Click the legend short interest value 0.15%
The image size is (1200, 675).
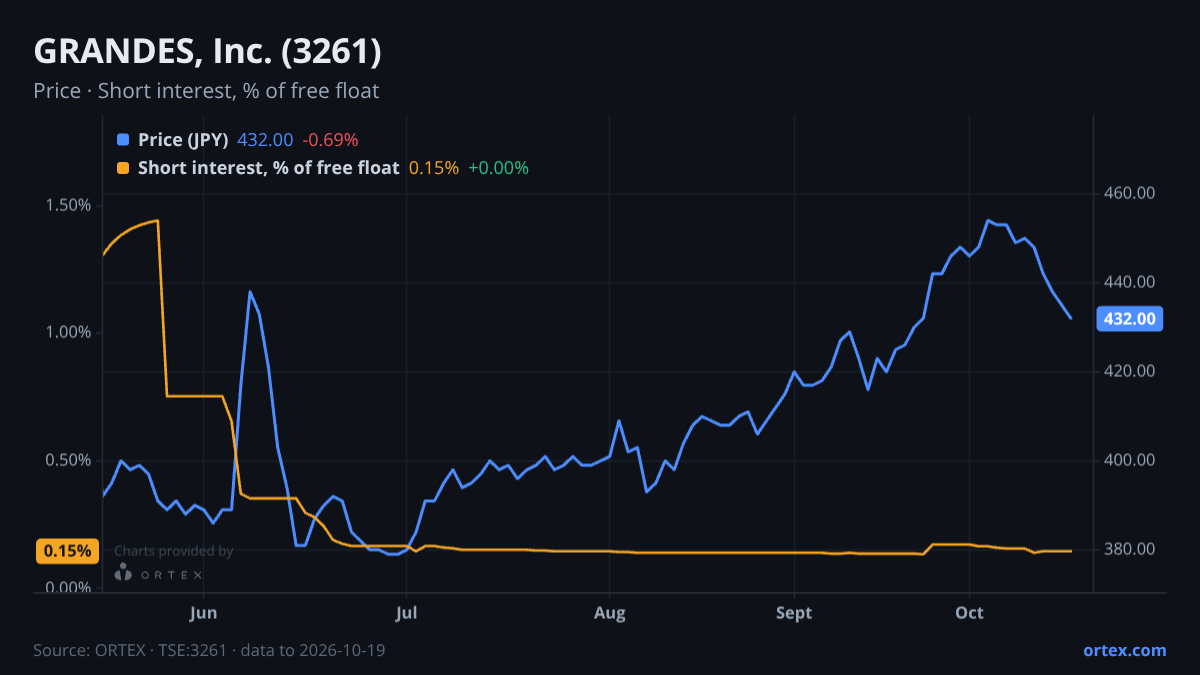pos(434,168)
